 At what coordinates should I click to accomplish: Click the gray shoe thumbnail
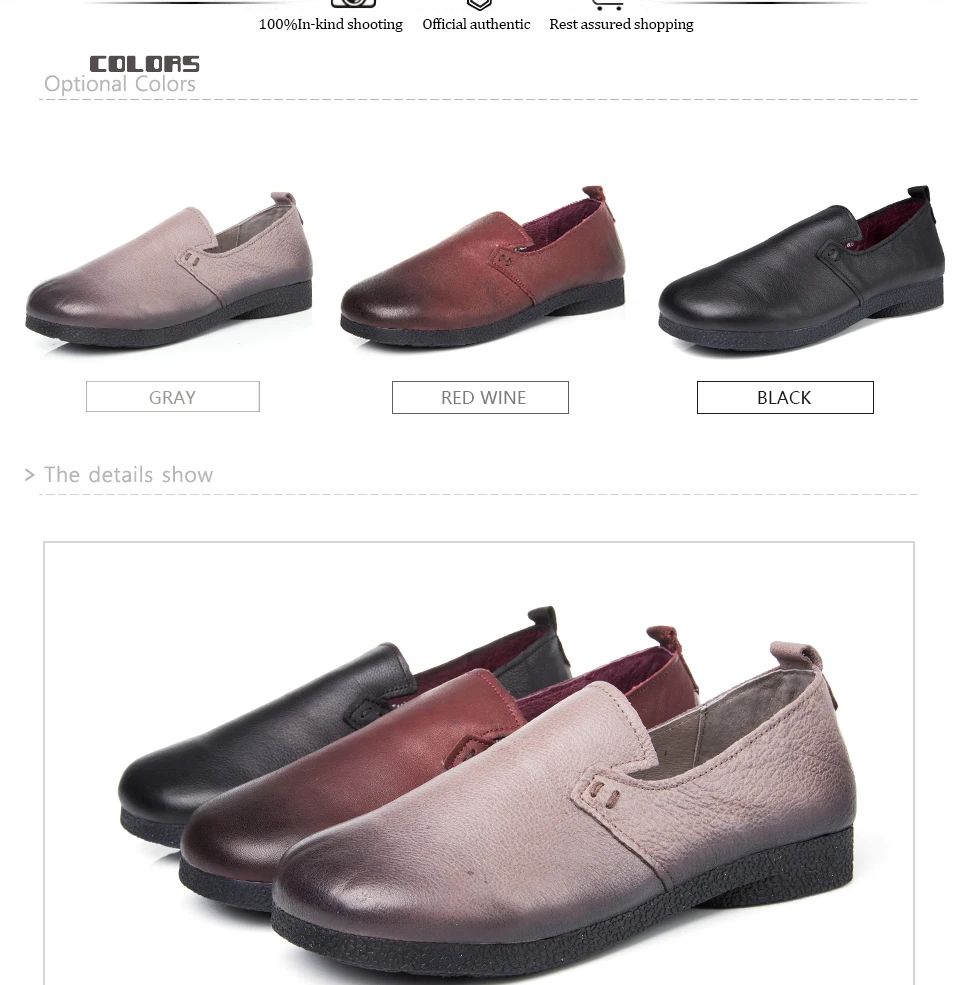169,270
